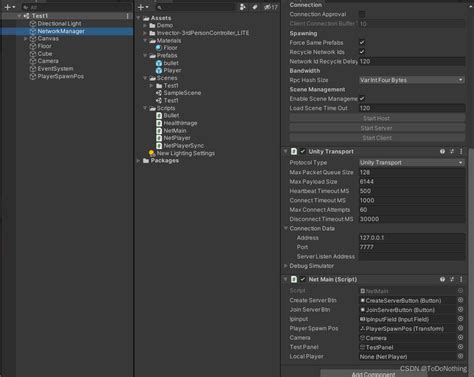Click the Start Server button

point(377,128)
